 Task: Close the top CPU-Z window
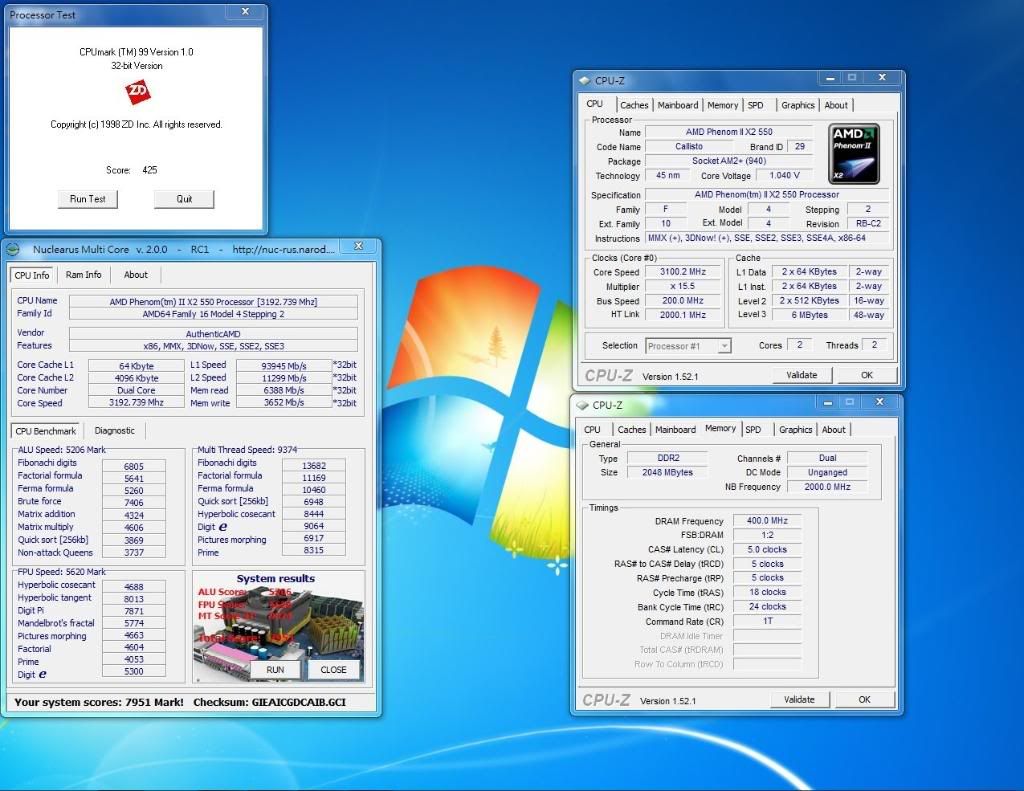[x=882, y=77]
